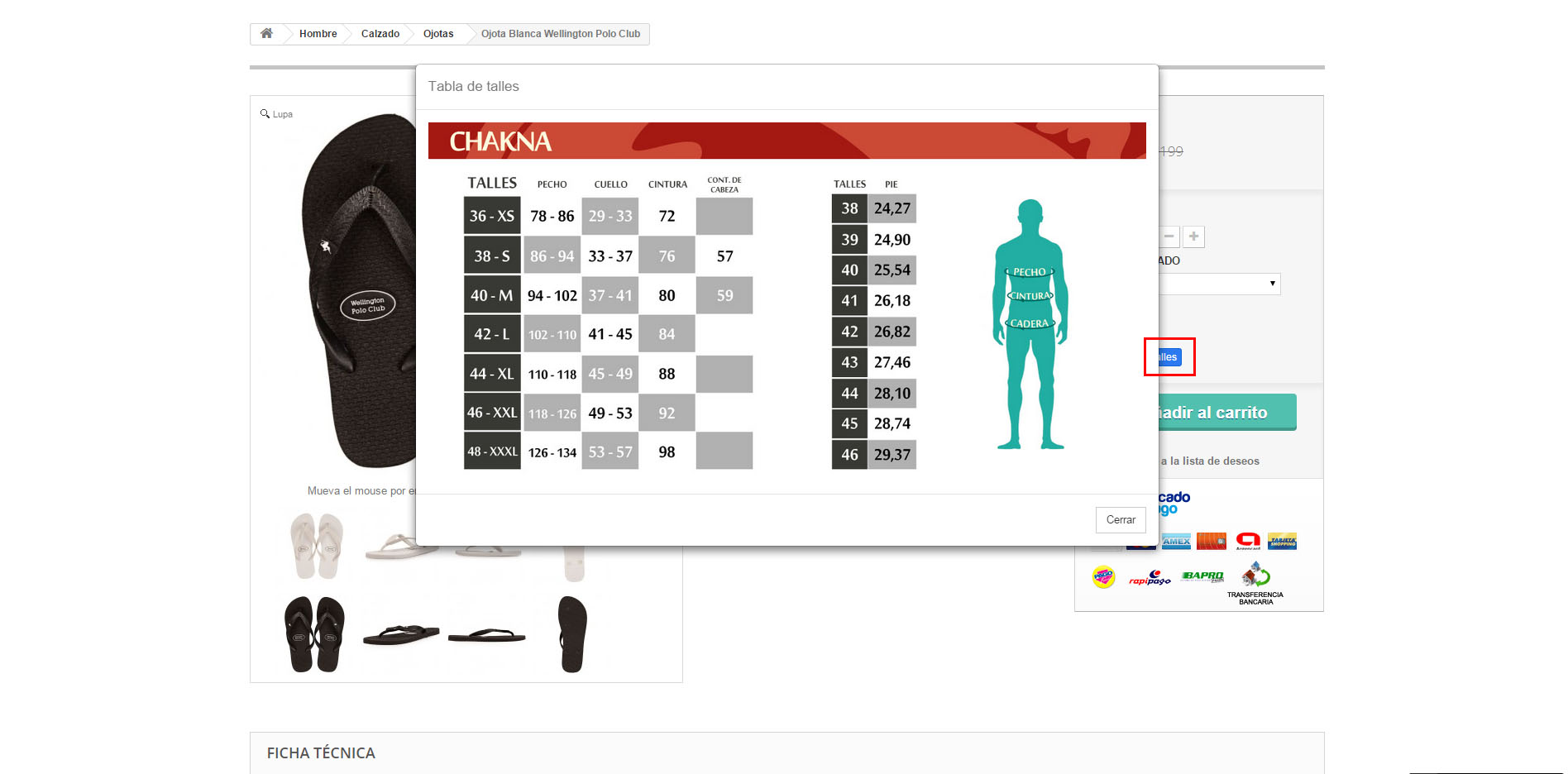Select the white flip-flop pair thumbnail
This screenshot has height=774, width=1568.
click(x=316, y=546)
